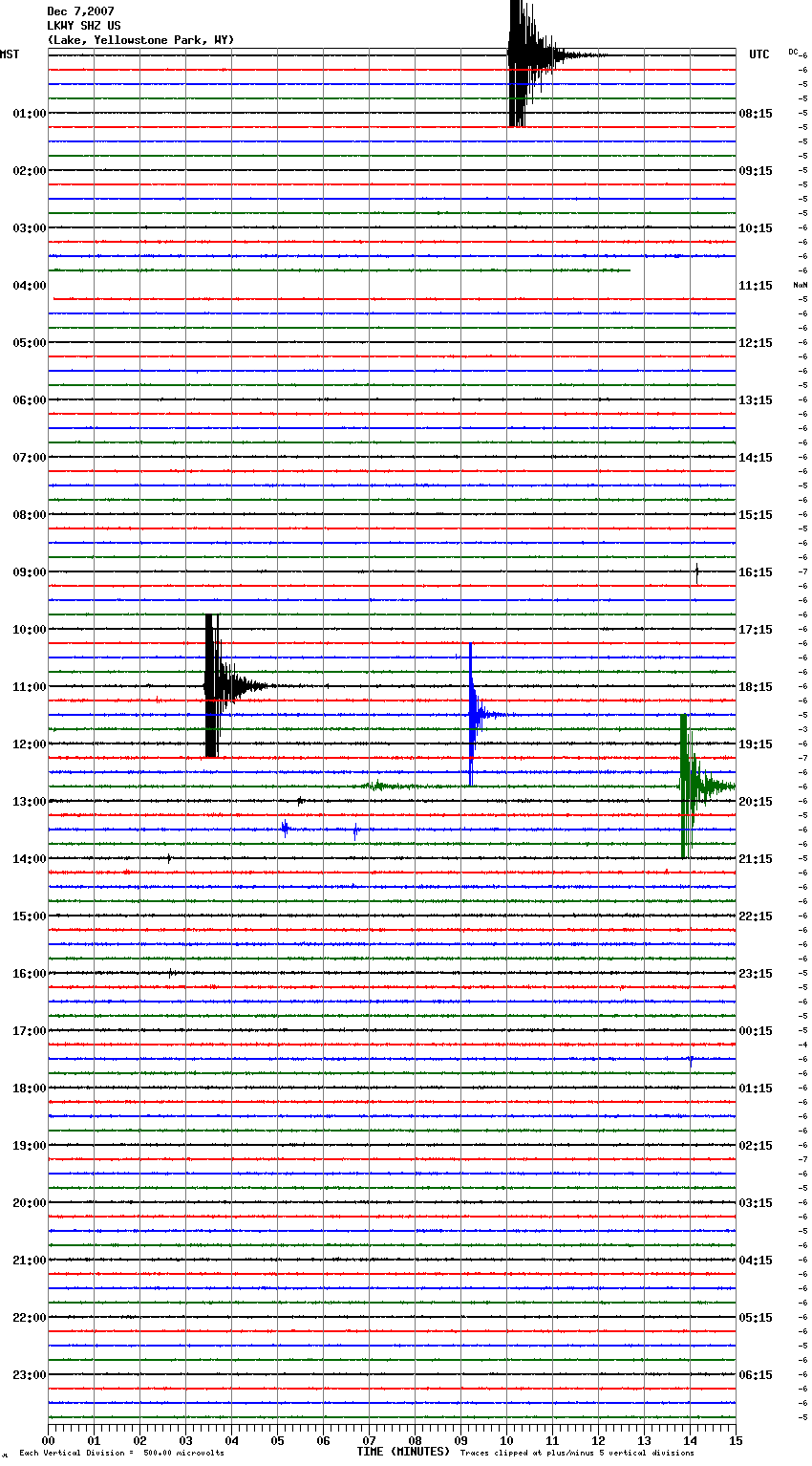Click the '05' minute tick label on the x-axis
The image size is (812, 1466).
coord(277,1440)
